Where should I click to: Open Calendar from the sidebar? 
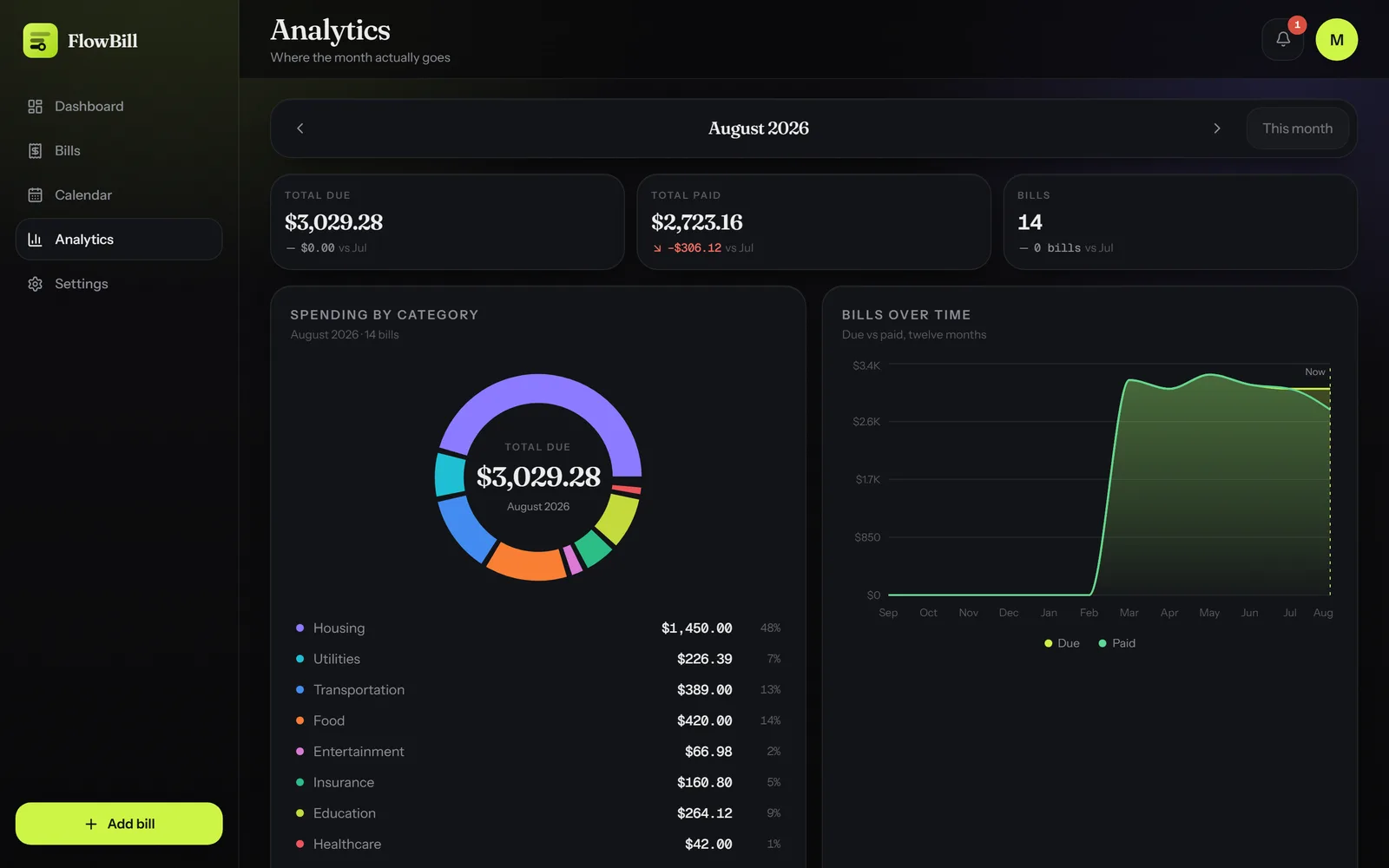pyautogui.click(x=119, y=194)
